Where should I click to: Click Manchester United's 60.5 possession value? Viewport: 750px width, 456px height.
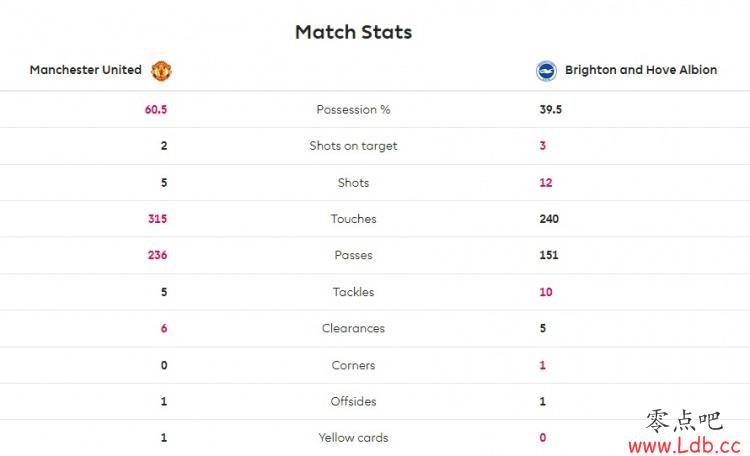click(x=156, y=110)
